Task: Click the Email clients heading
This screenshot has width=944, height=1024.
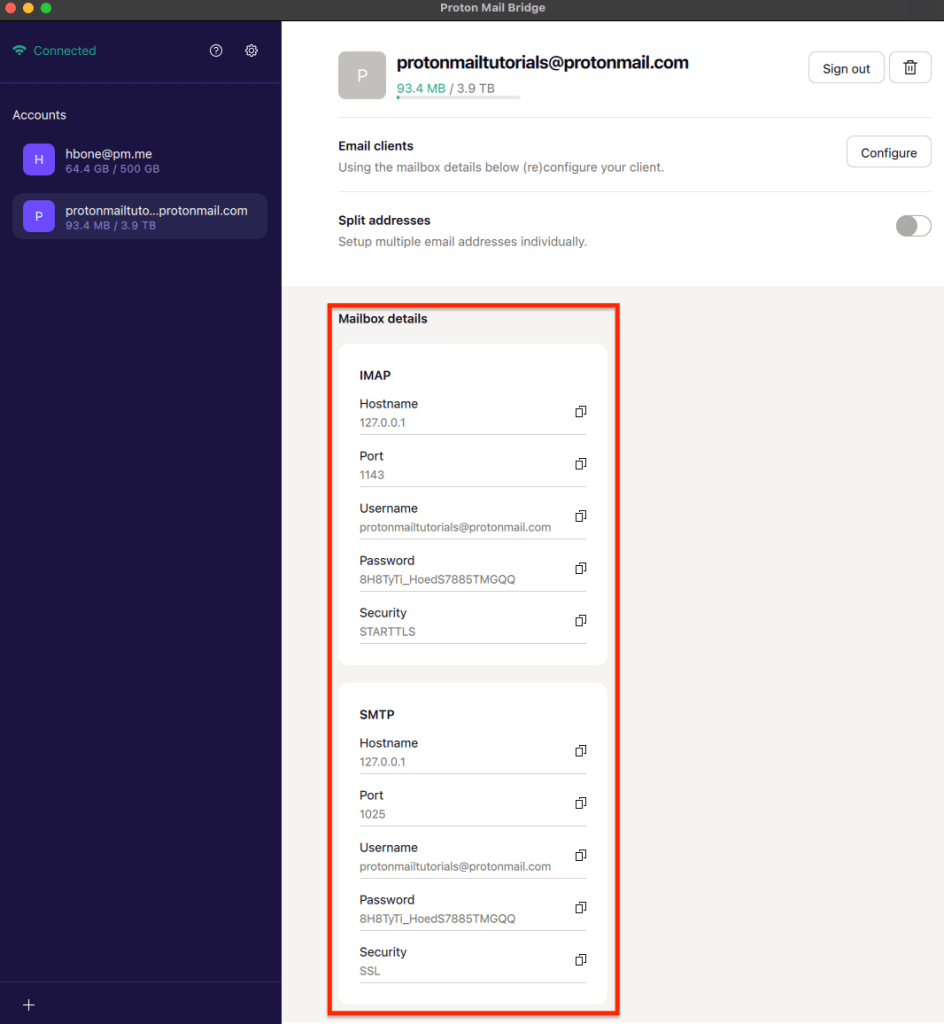Action: coord(375,146)
